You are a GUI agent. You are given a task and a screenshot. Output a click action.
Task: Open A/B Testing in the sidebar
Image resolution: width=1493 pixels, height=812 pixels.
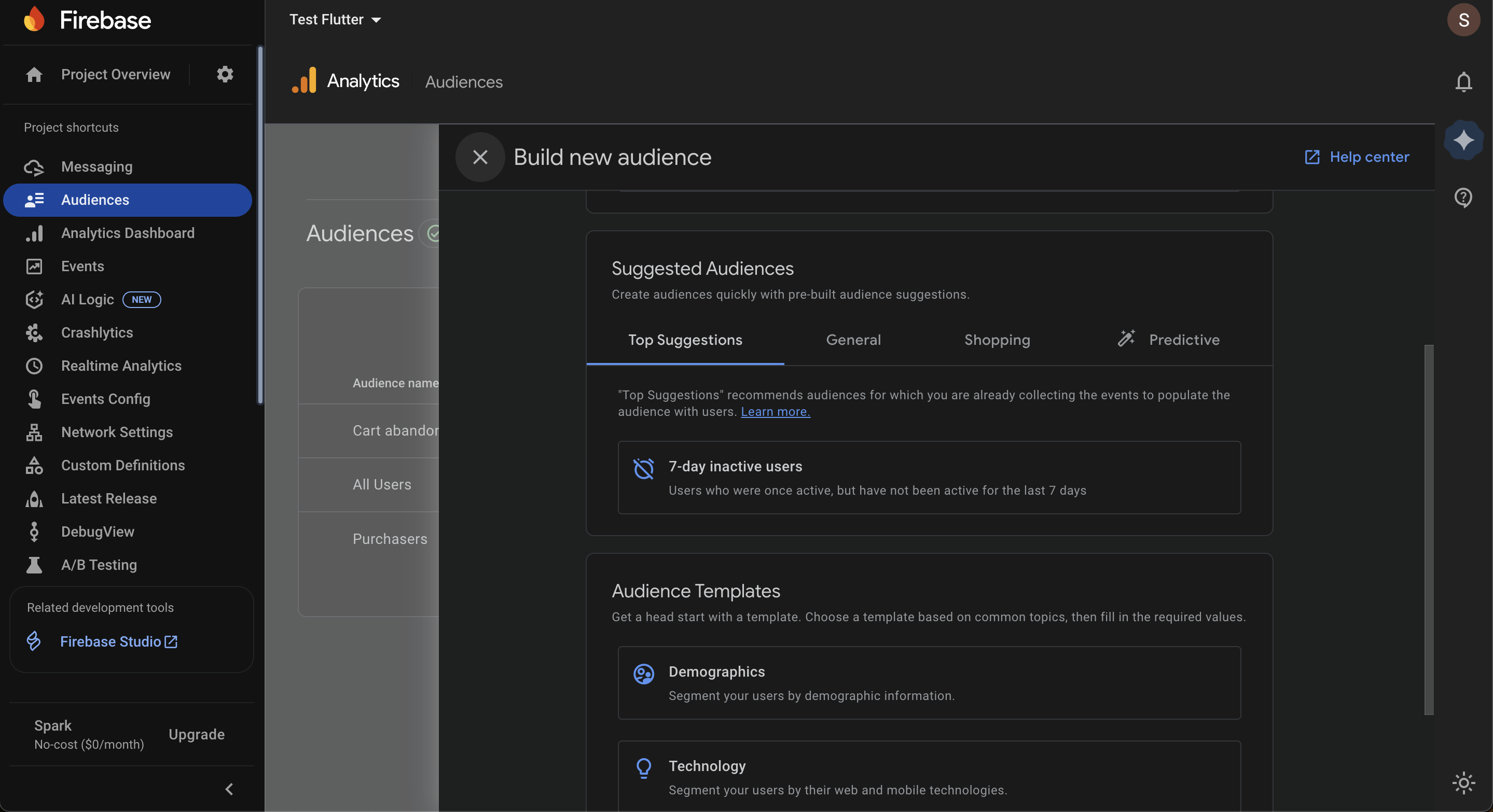tap(99, 565)
